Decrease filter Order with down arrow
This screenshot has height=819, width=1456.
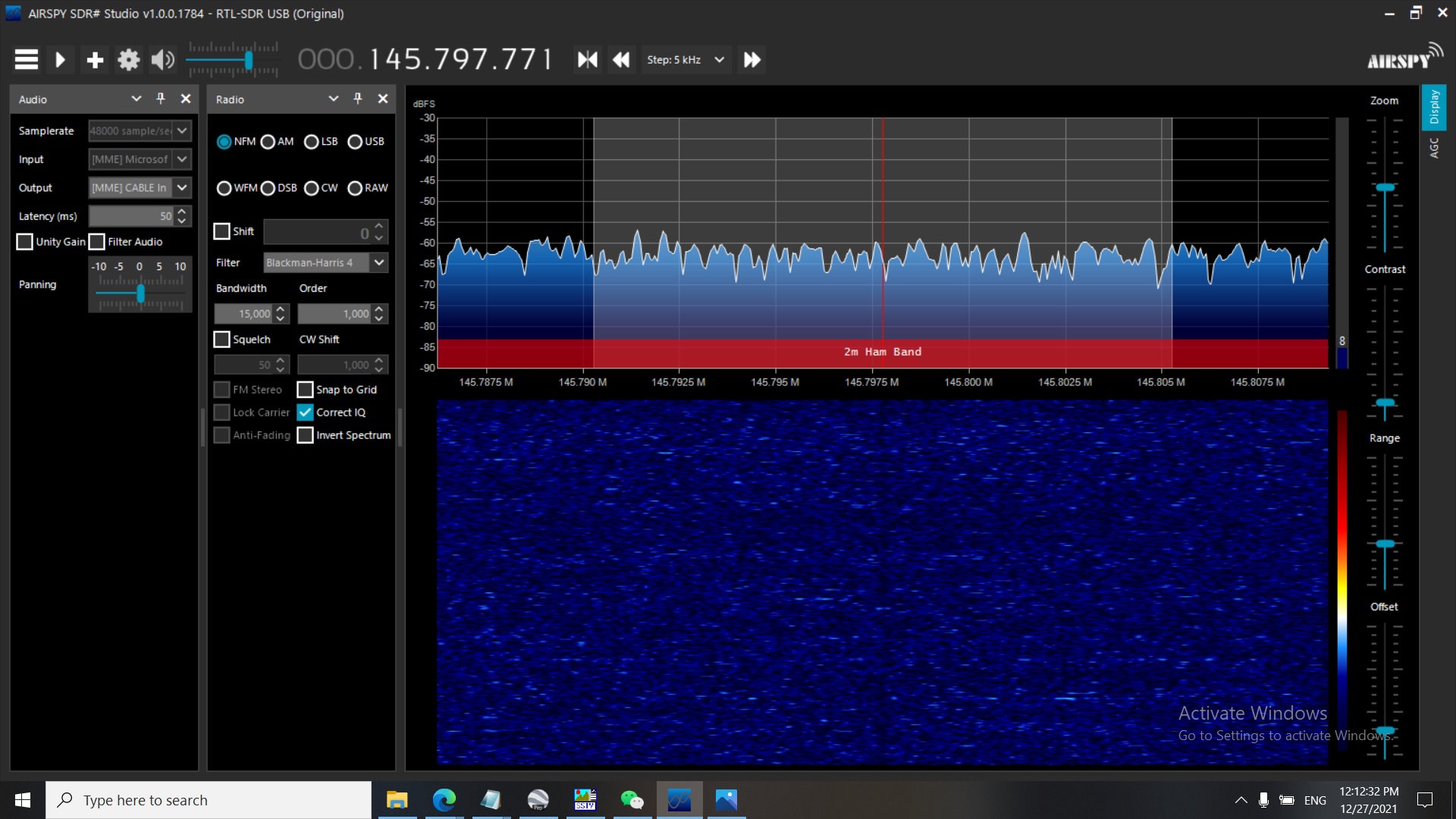tap(379, 319)
